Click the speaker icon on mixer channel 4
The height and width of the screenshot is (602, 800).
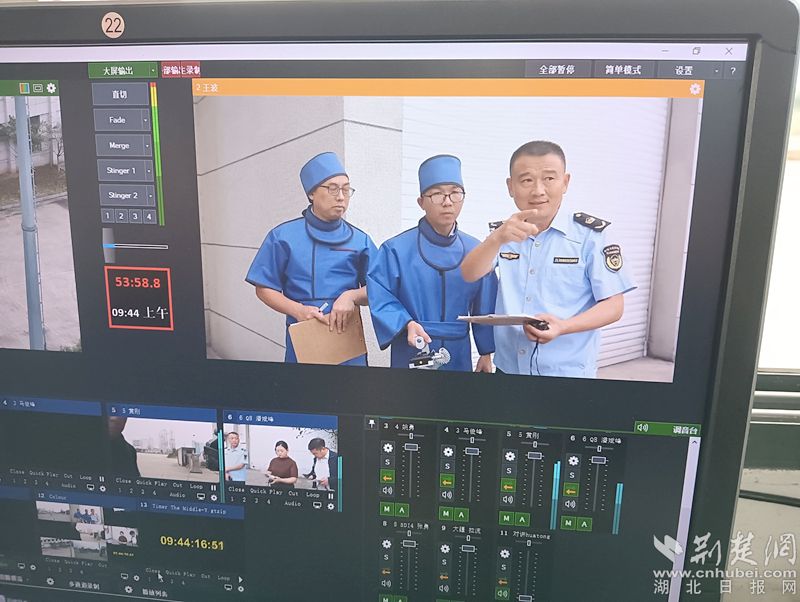click(x=447, y=495)
